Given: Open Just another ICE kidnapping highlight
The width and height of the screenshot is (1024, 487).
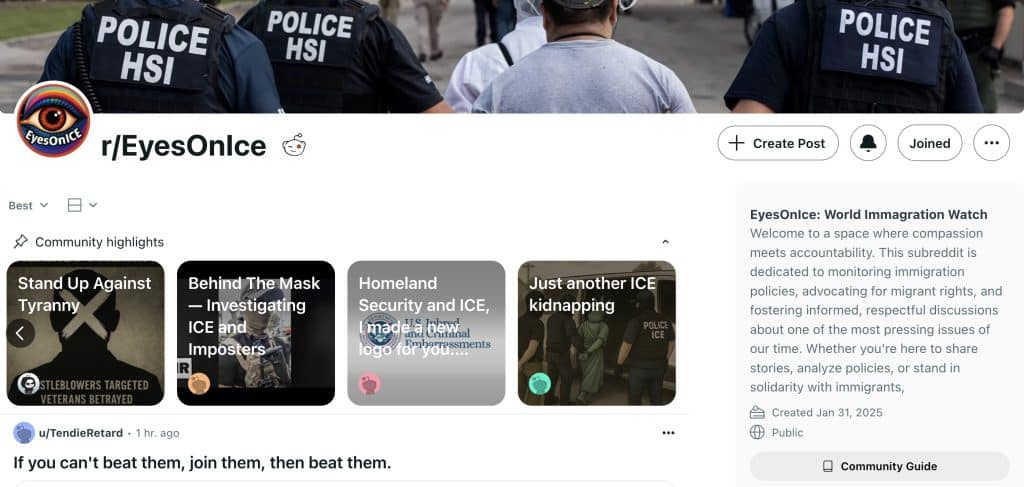Looking at the screenshot, I should (597, 333).
